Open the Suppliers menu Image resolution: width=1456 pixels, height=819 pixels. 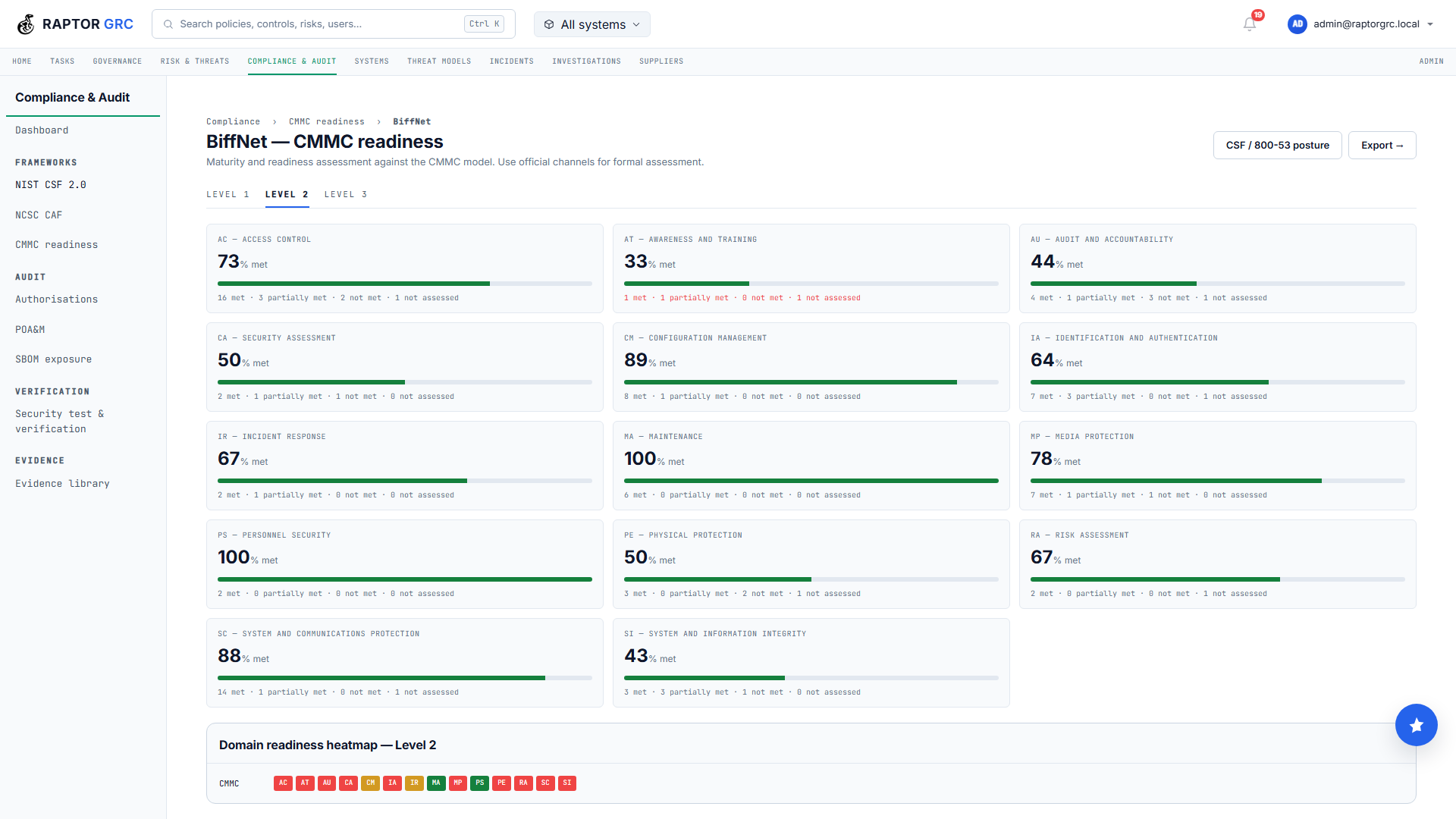[661, 61]
